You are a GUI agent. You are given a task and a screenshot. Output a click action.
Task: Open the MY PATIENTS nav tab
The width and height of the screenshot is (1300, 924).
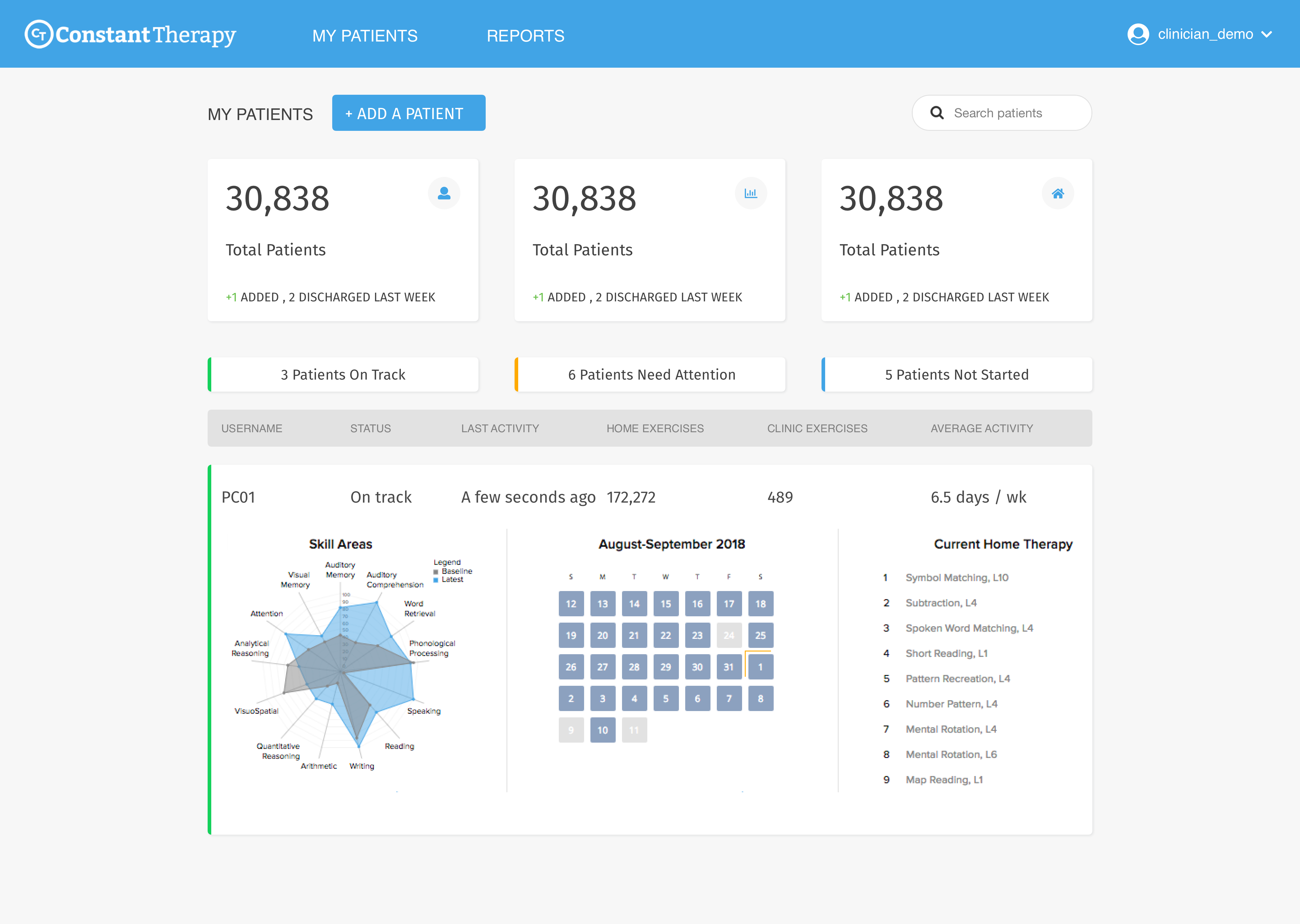pos(365,36)
